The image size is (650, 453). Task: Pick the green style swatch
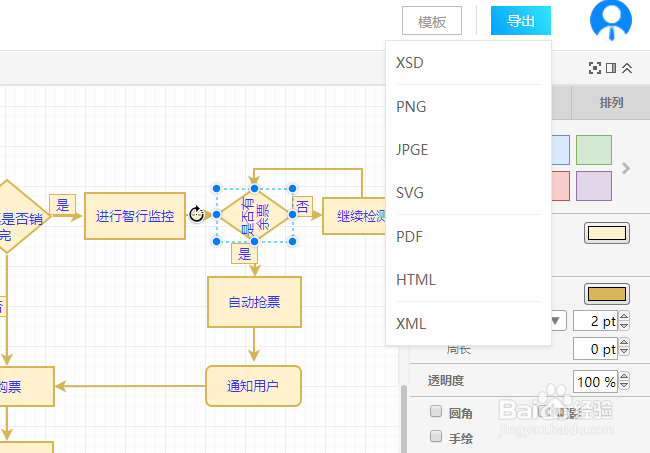(x=594, y=150)
